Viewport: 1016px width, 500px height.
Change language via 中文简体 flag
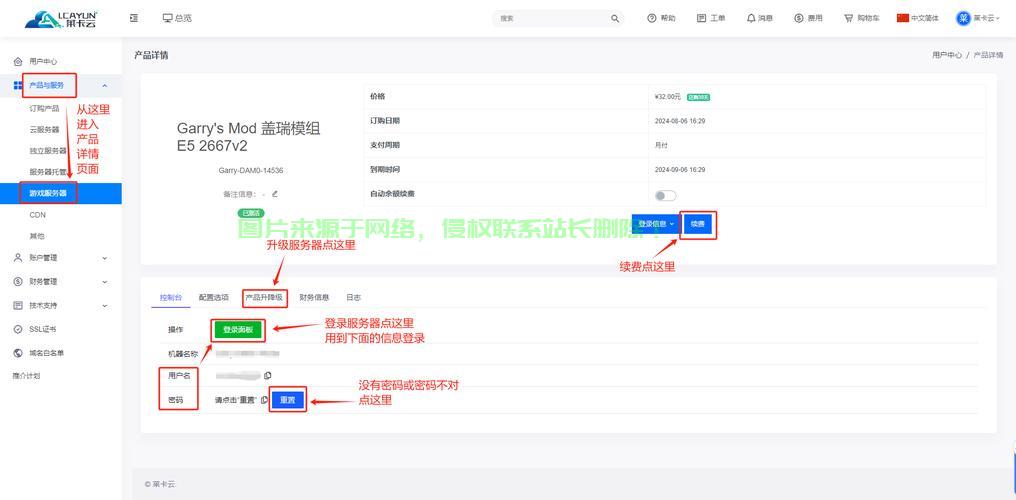click(918, 18)
